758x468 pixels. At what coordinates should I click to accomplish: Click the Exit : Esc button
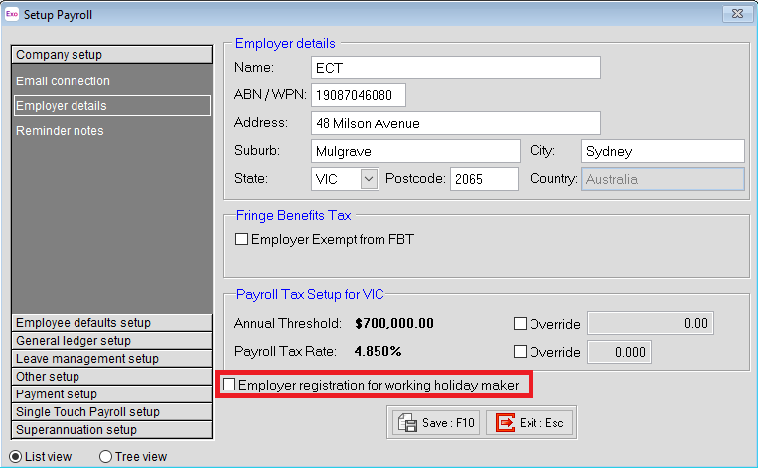coord(529,423)
